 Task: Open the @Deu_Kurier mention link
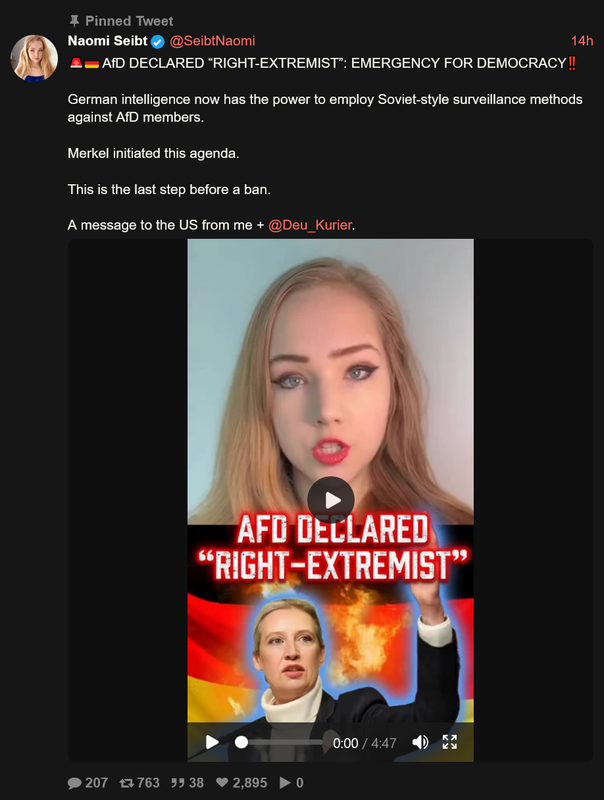coord(310,225)
